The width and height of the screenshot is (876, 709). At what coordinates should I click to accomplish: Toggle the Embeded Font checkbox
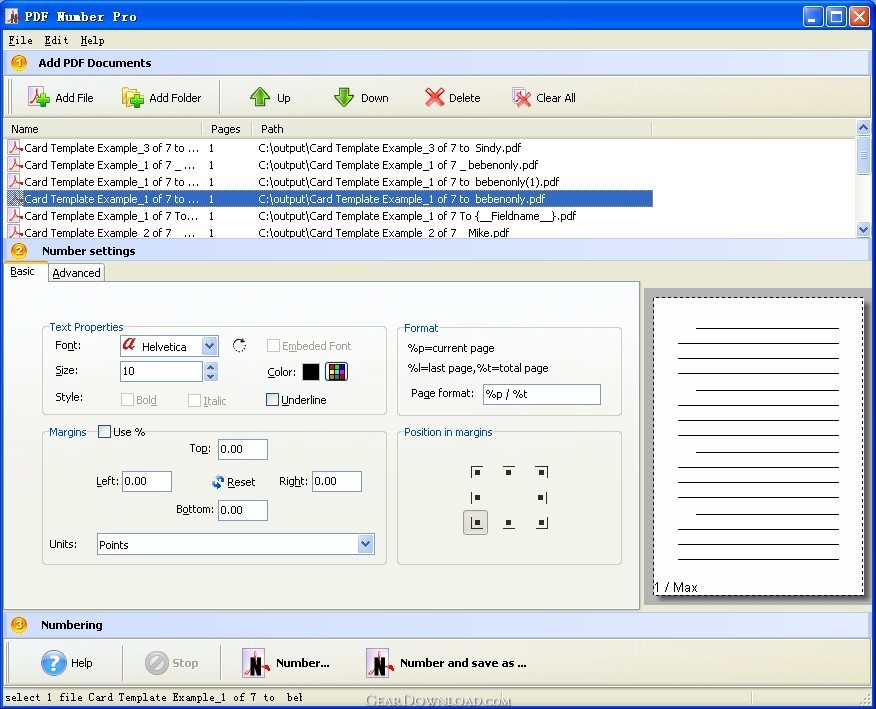click(x=273, y=346)
